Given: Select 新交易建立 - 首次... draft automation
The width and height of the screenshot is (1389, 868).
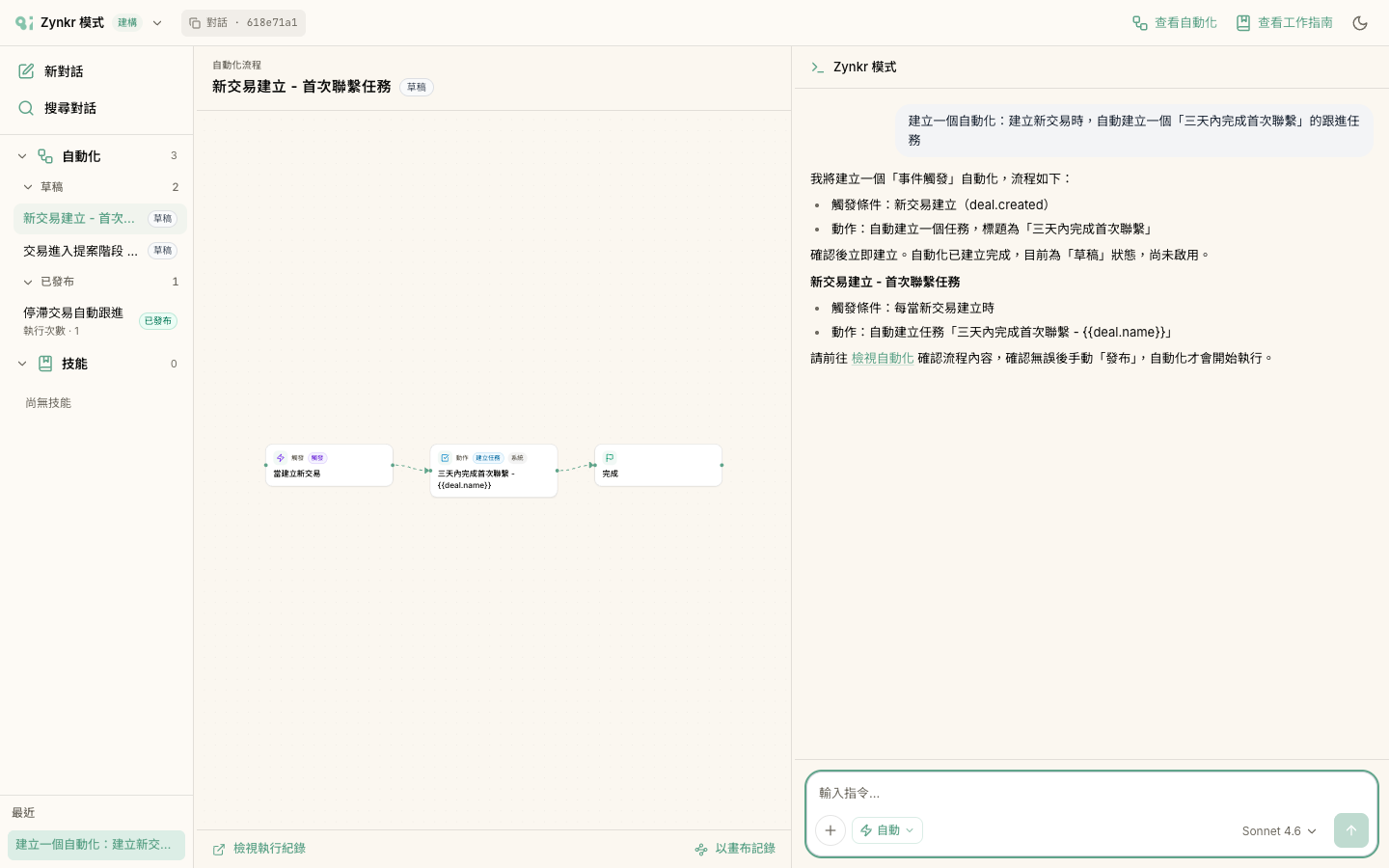Looking at the screenshot, I should click(100, 219).
